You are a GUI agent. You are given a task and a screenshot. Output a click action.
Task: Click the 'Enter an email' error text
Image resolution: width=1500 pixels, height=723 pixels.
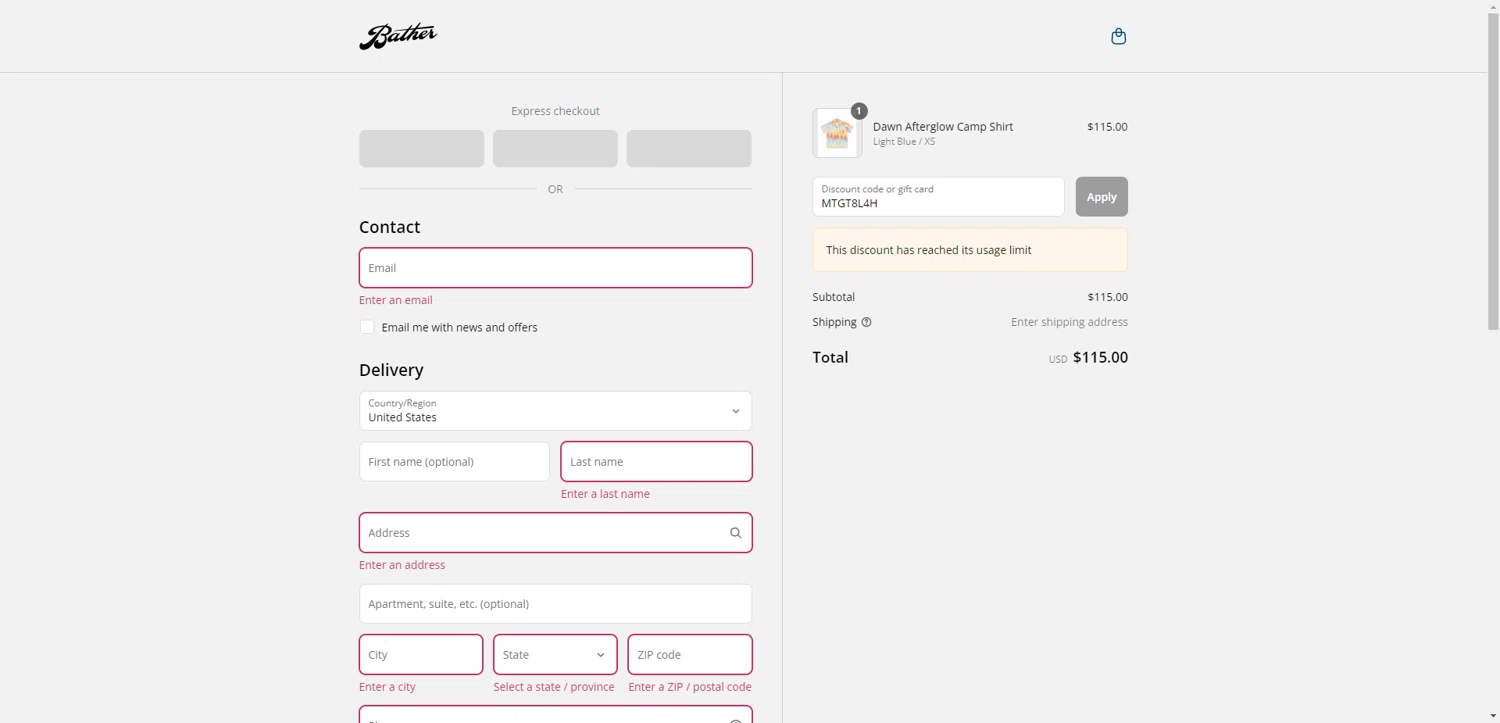click(396, 300)
